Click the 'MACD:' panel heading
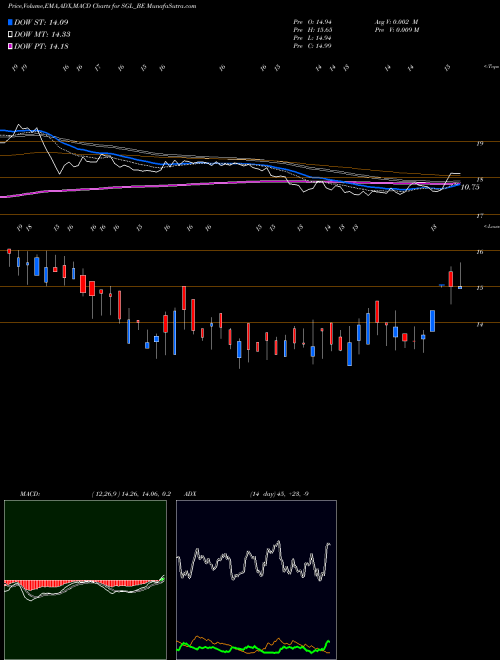This screenshot has height=660, width=500. 29,494
